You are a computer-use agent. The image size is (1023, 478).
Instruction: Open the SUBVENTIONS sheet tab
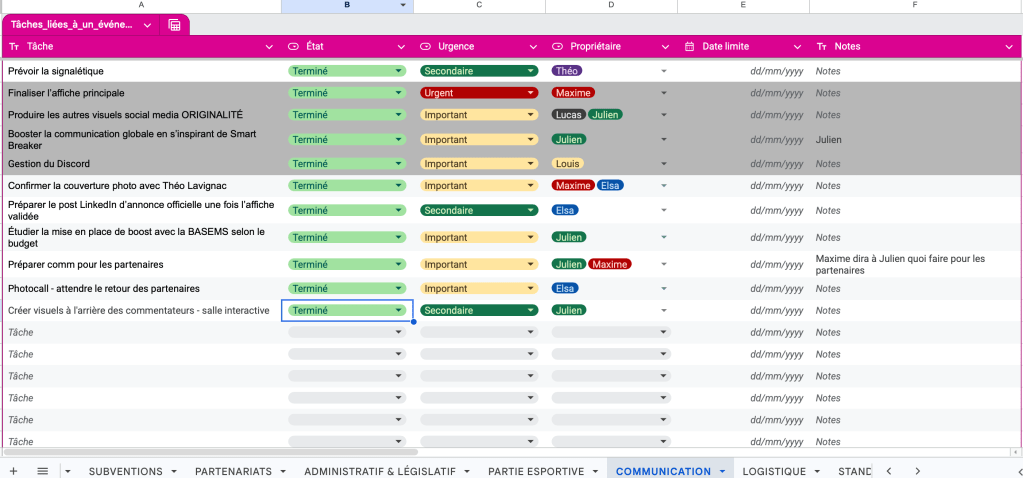[x=125, y=471]
